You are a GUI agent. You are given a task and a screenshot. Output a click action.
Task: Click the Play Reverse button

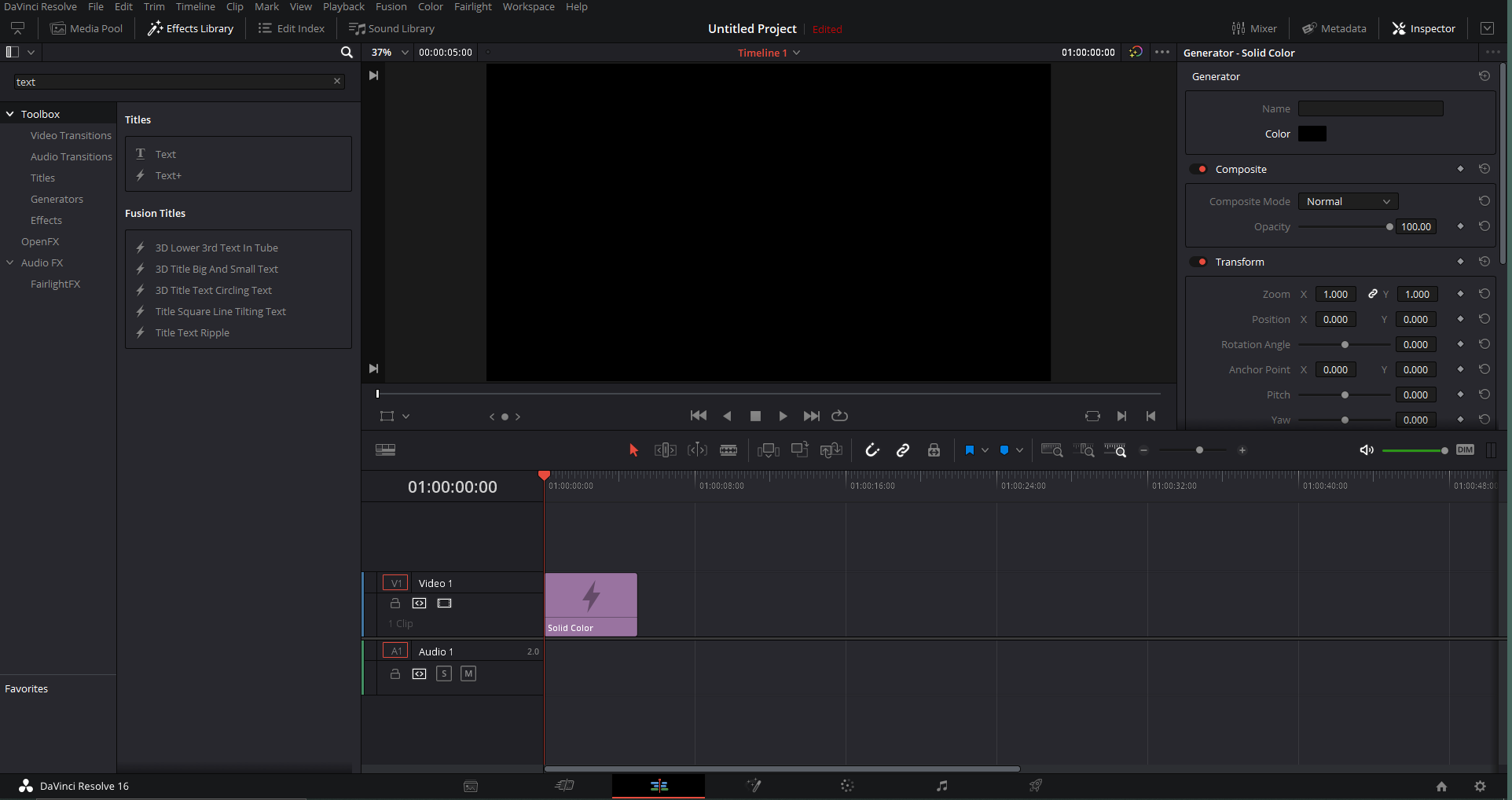(727, 416)
